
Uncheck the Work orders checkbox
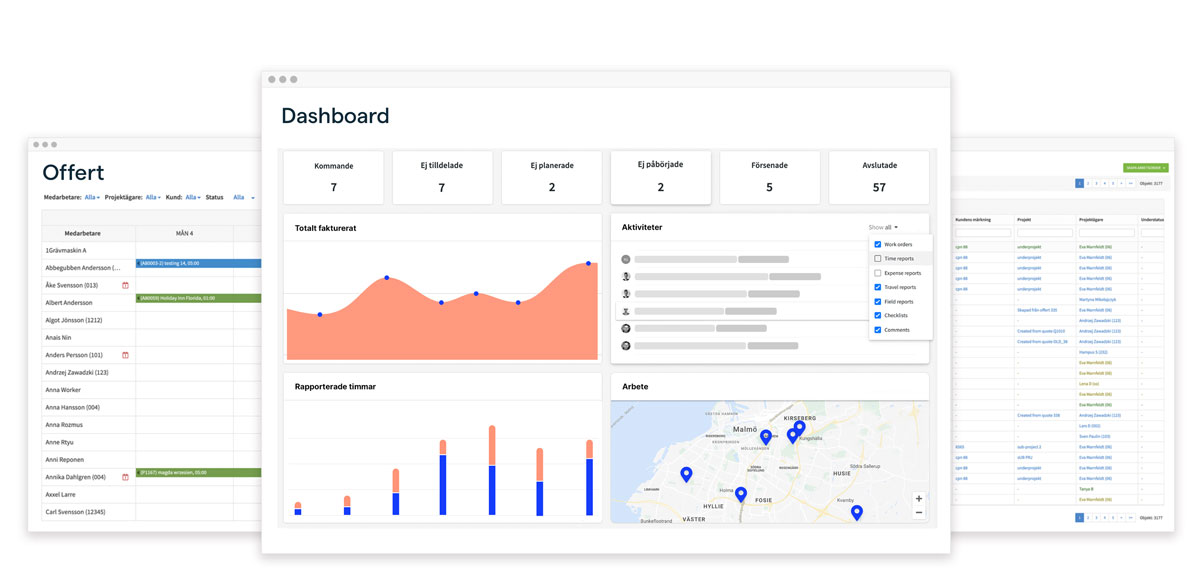(x=878, y=244)
